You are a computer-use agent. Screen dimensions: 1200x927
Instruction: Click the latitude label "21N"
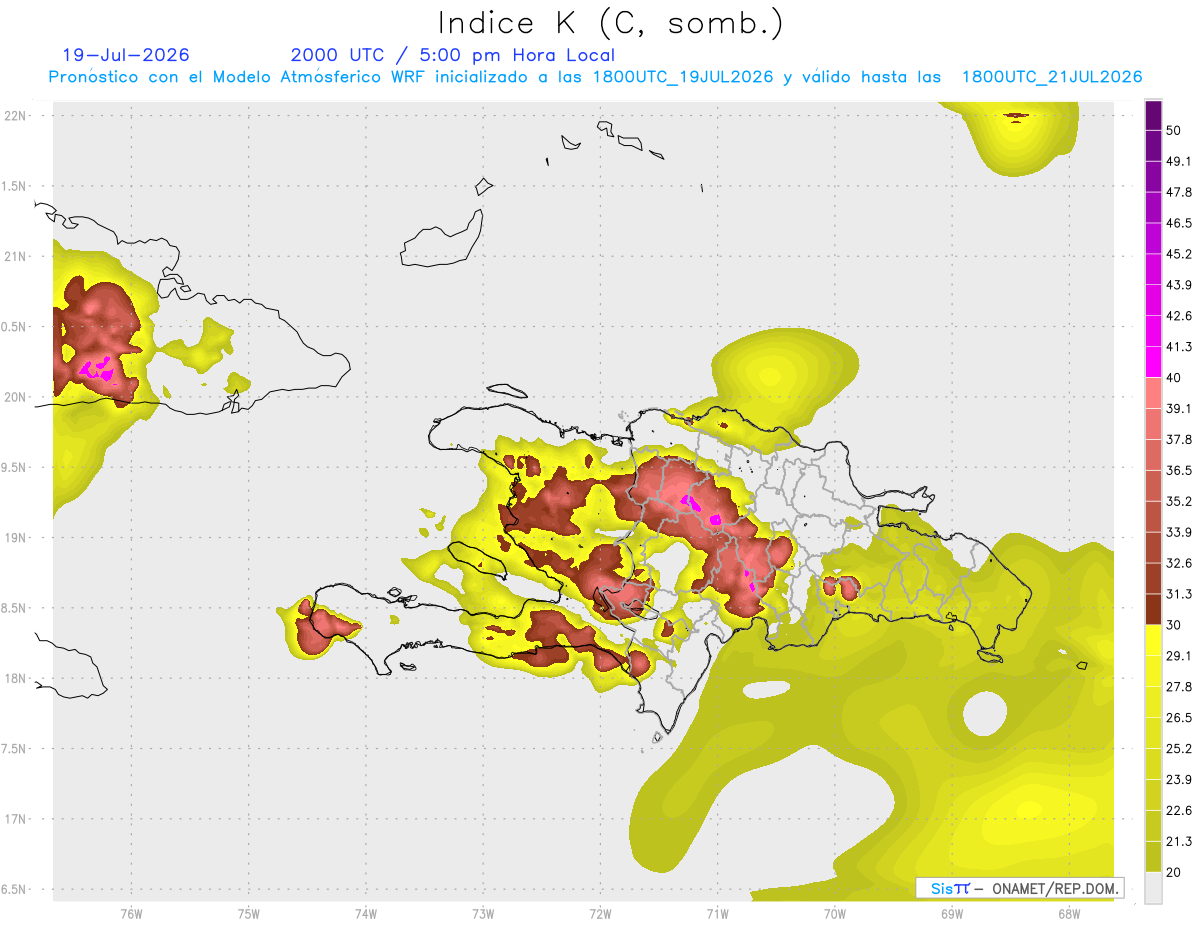tap(15, 257)
